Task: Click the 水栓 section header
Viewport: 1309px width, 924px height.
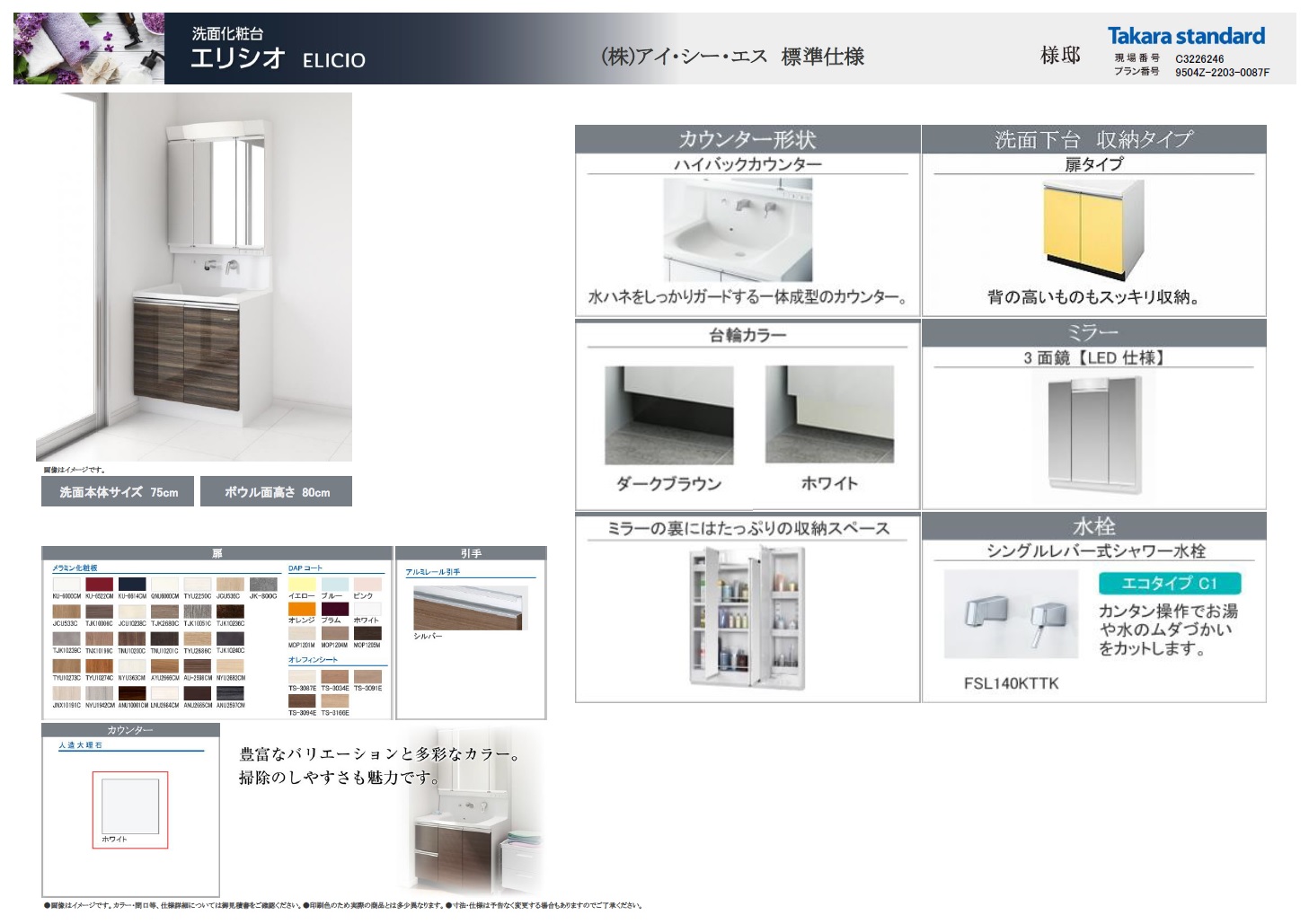Action: [x=1093, y=526]
